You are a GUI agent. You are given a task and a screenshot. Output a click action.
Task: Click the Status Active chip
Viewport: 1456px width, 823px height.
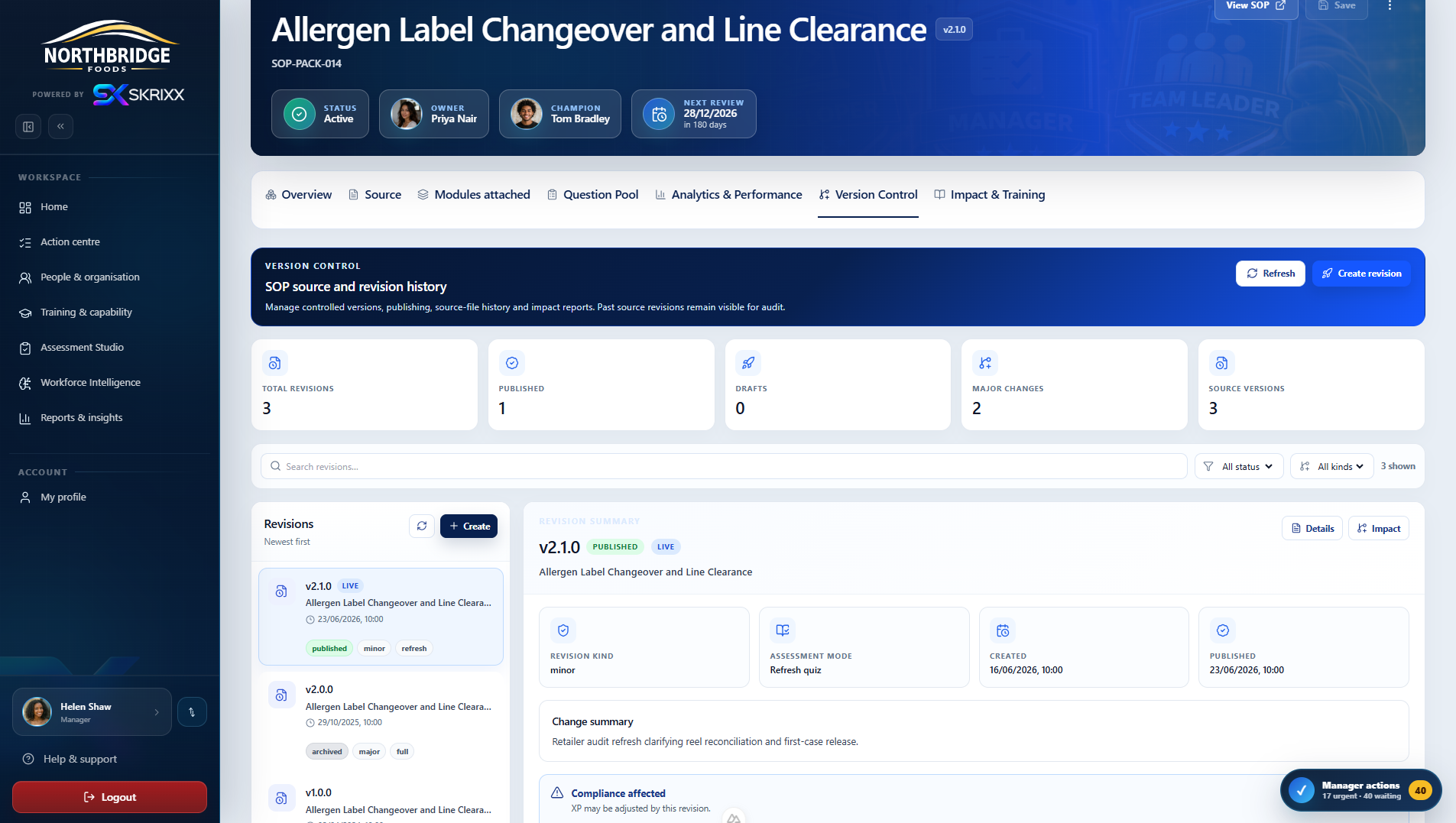[x=319, y=114]
